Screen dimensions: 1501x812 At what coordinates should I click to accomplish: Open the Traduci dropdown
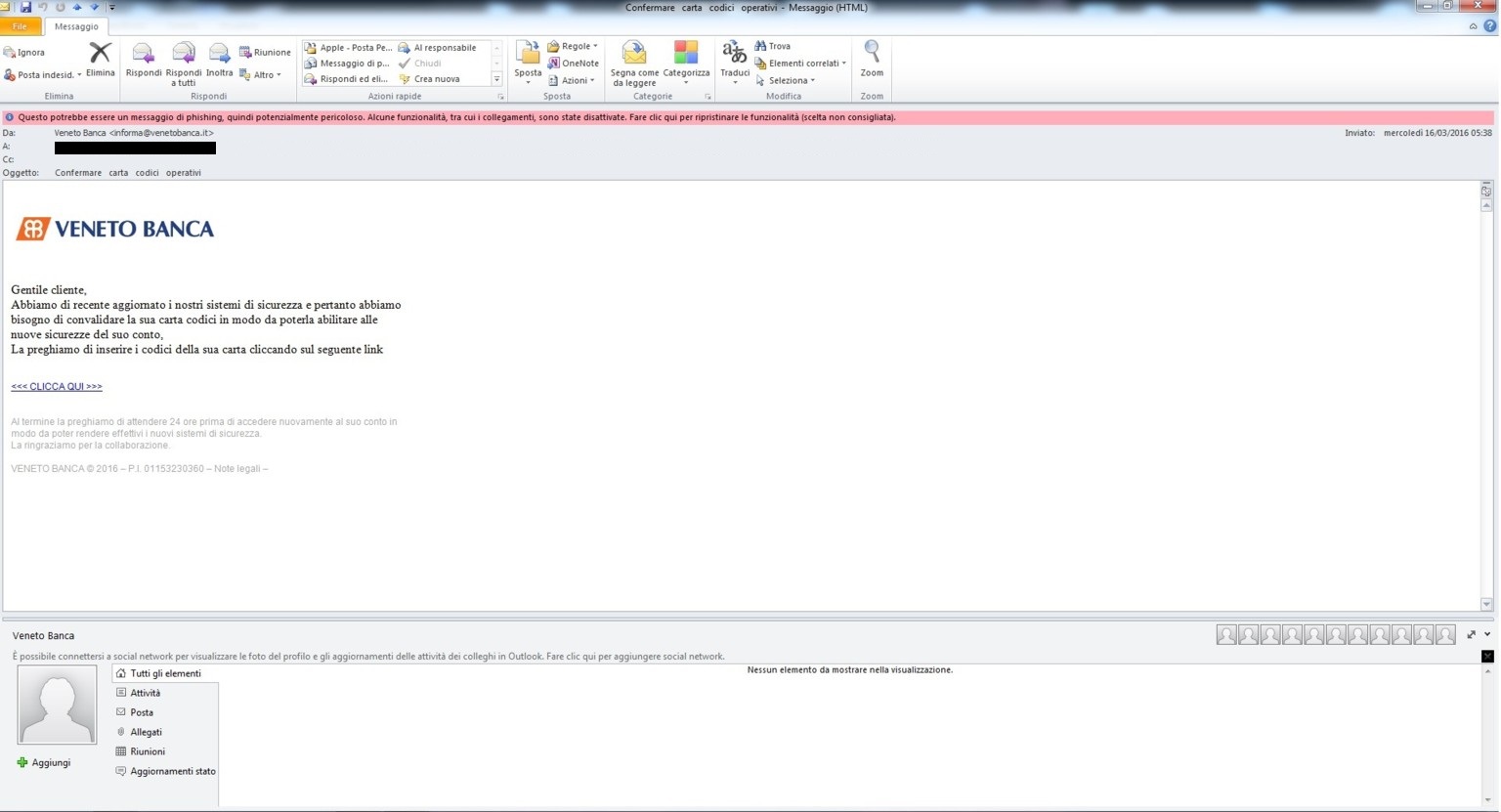pyautogui.click(x=735, y=64)
